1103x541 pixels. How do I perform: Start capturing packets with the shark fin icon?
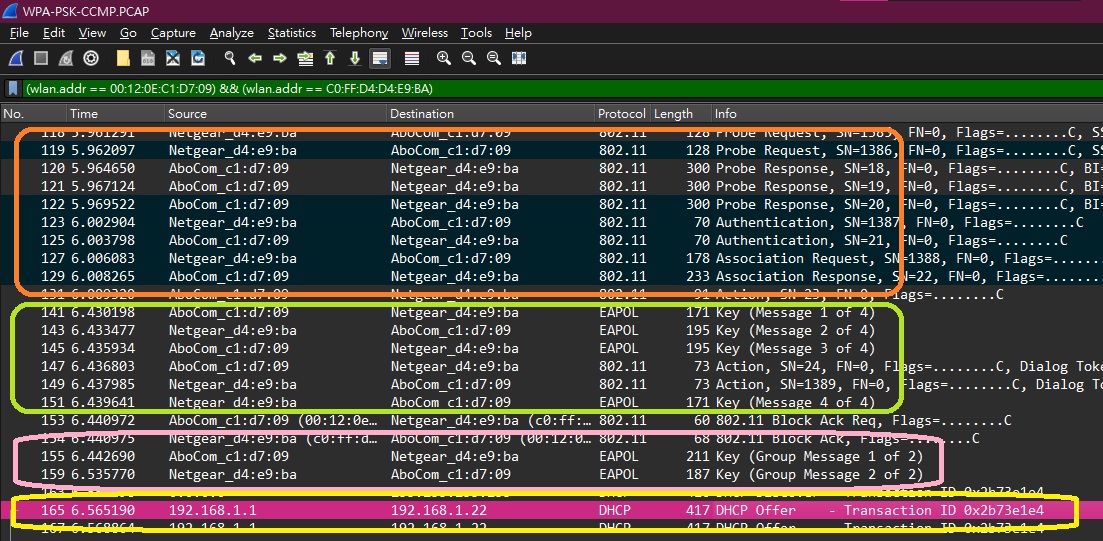pyautogui.click(x=15, y=58)
